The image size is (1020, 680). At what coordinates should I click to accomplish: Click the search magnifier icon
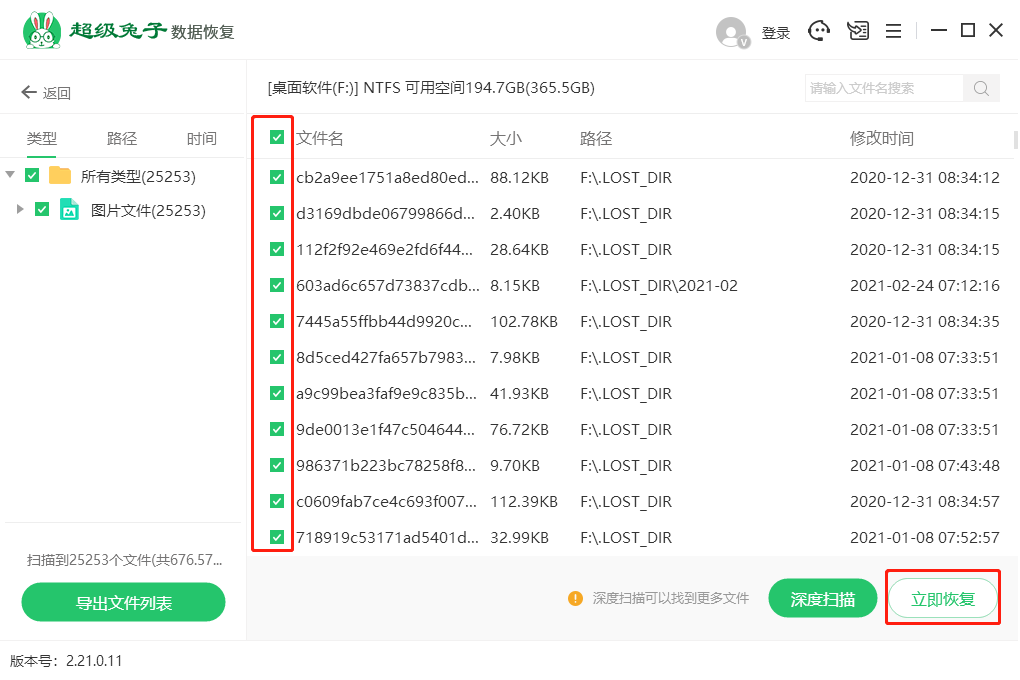click(x=981, y=88)
